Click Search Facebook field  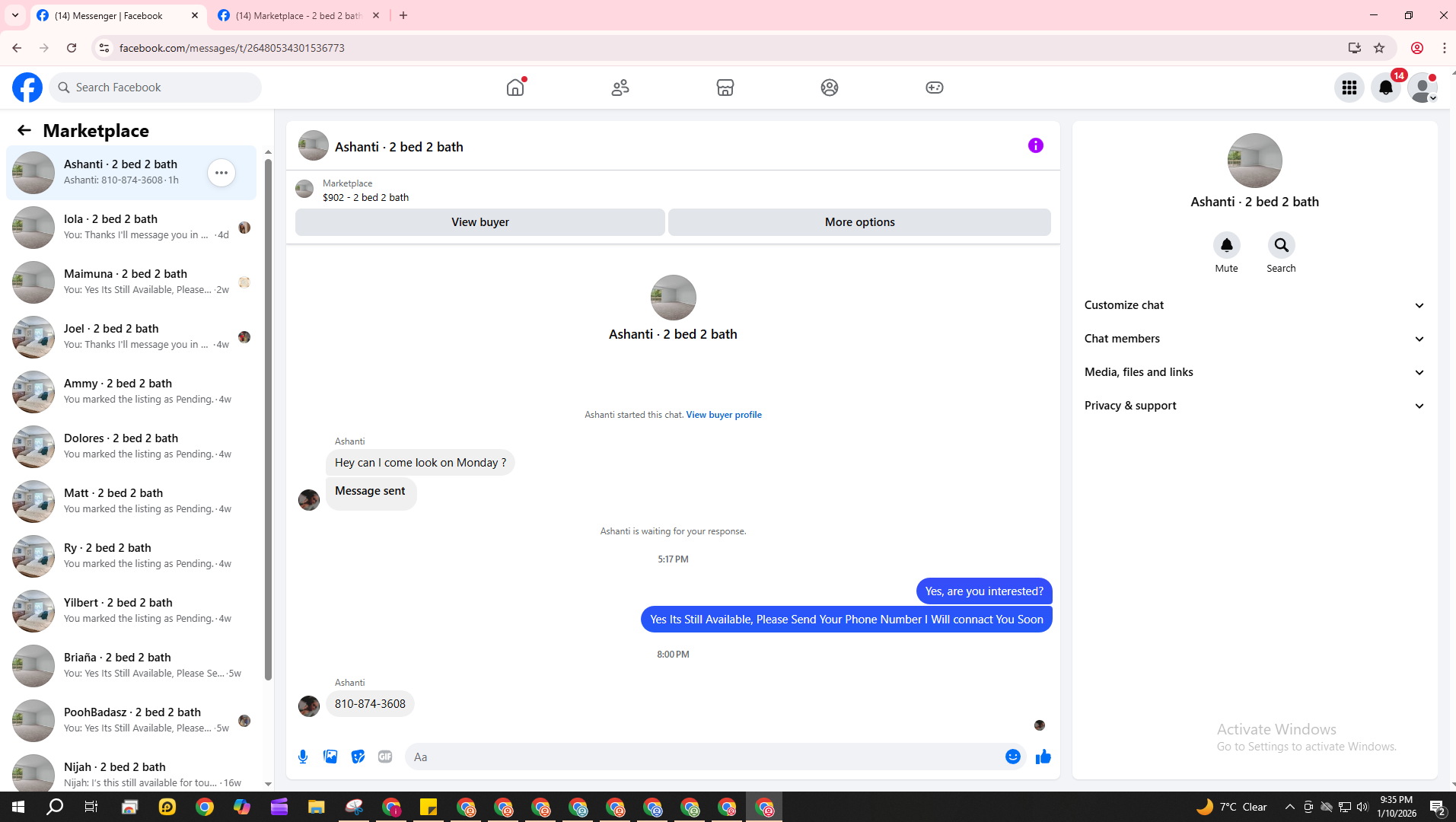tap(156, 88)
